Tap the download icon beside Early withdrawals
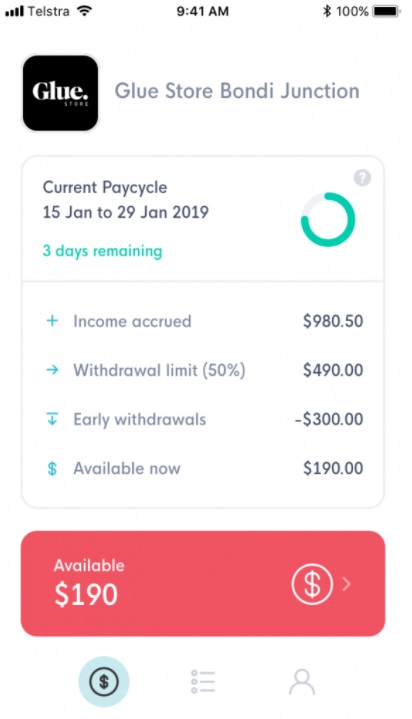This screenshot has width=412, height=719. [52, 419]
